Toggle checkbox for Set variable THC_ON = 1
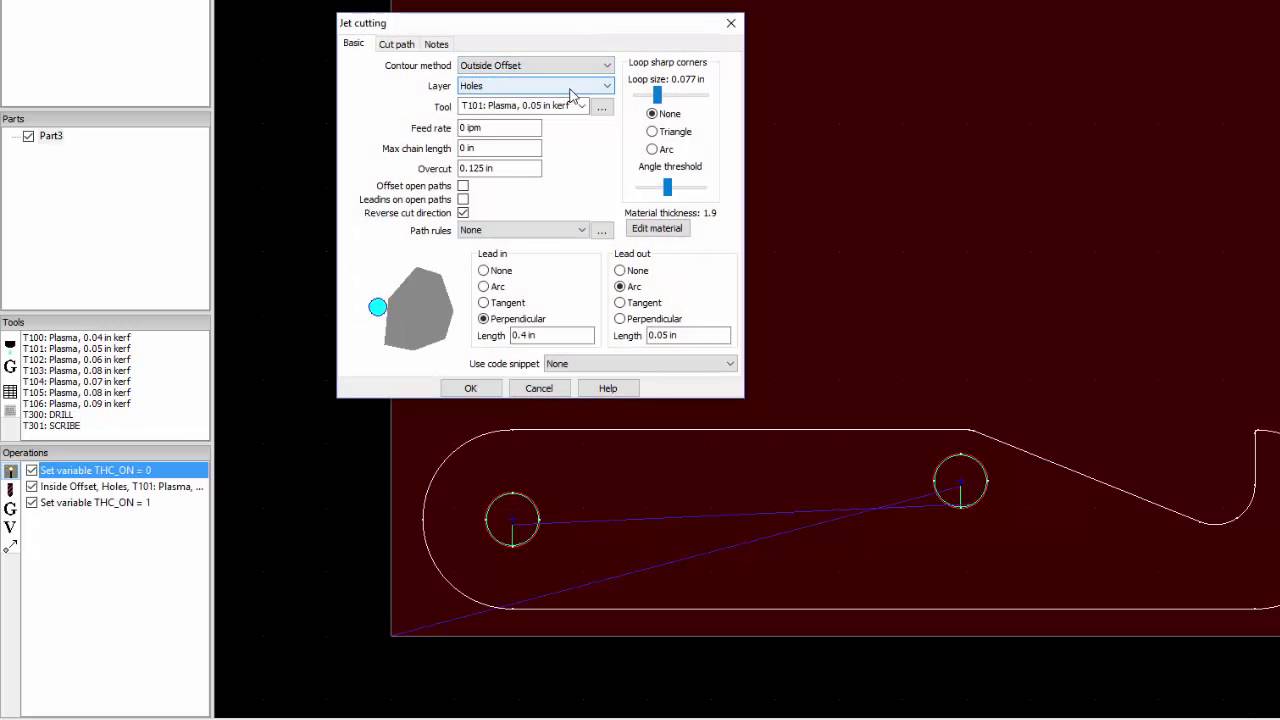 32,502
